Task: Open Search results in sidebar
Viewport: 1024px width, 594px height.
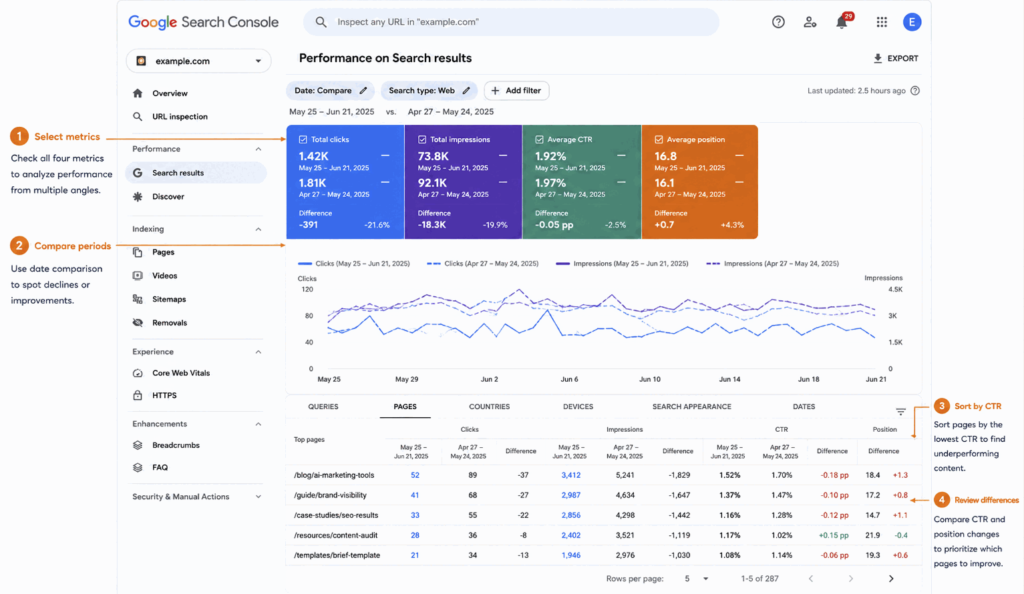Action: (196, 173)
